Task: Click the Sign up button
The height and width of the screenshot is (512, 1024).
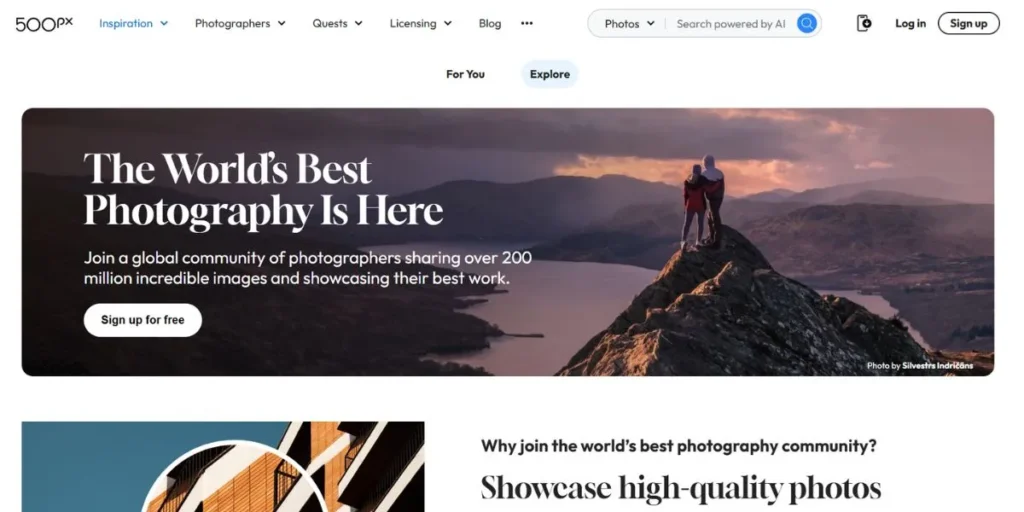Action: pos(968,24)
